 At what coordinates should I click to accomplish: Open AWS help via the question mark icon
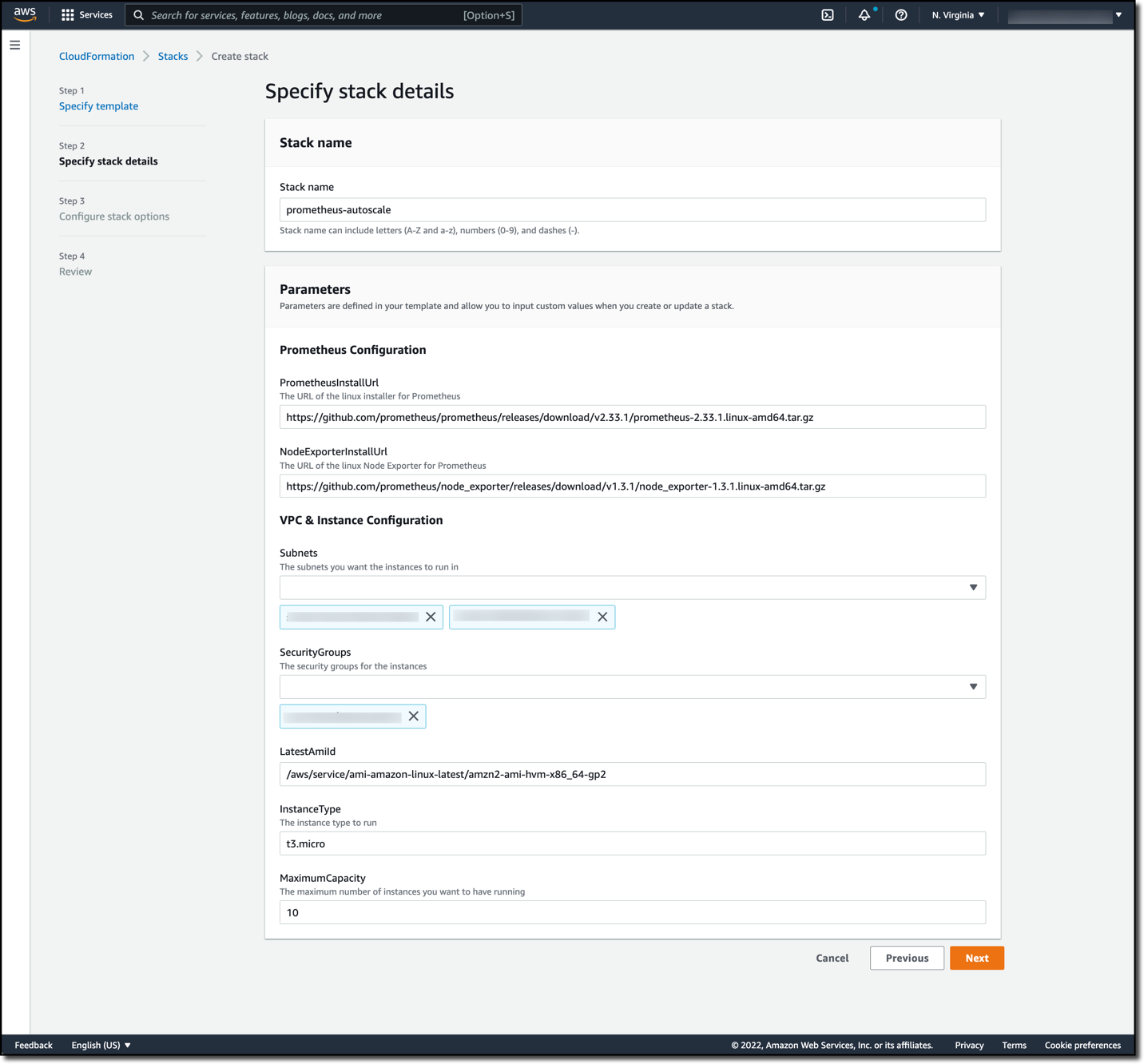[x=900, y=14]
